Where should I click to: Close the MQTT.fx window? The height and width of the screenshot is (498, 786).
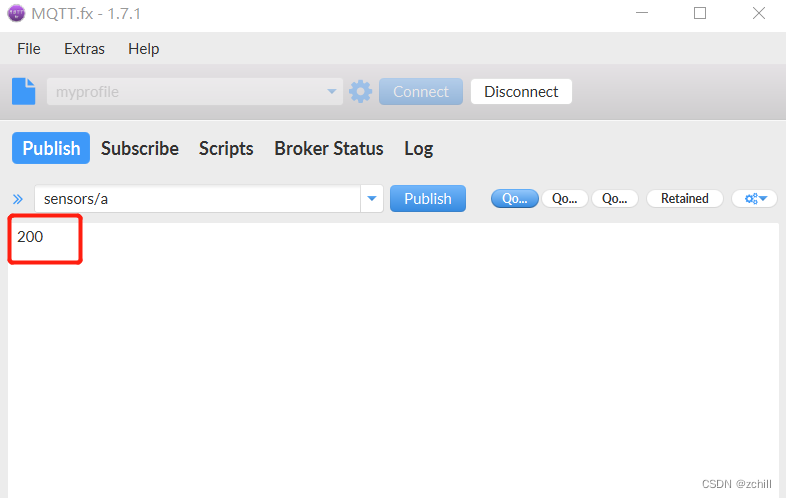click(x=759, y=13)
